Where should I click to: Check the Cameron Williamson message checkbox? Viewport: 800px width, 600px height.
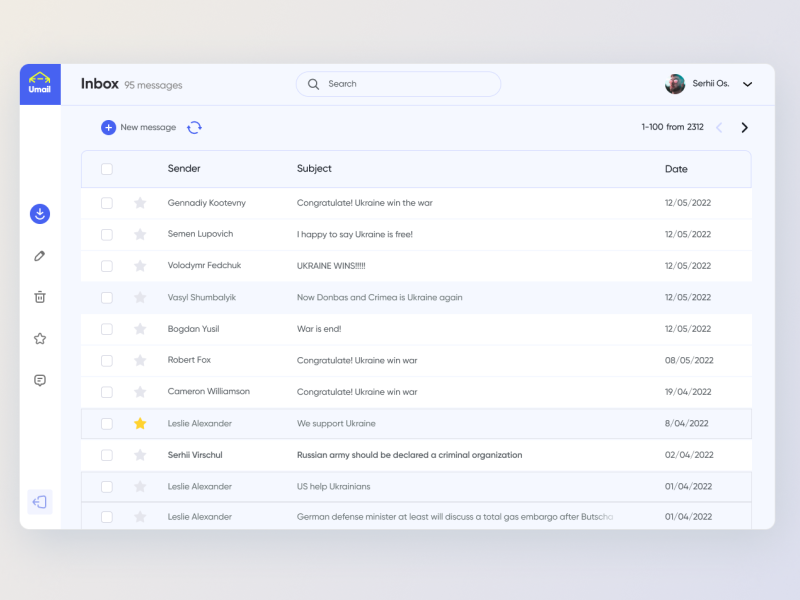107,392
